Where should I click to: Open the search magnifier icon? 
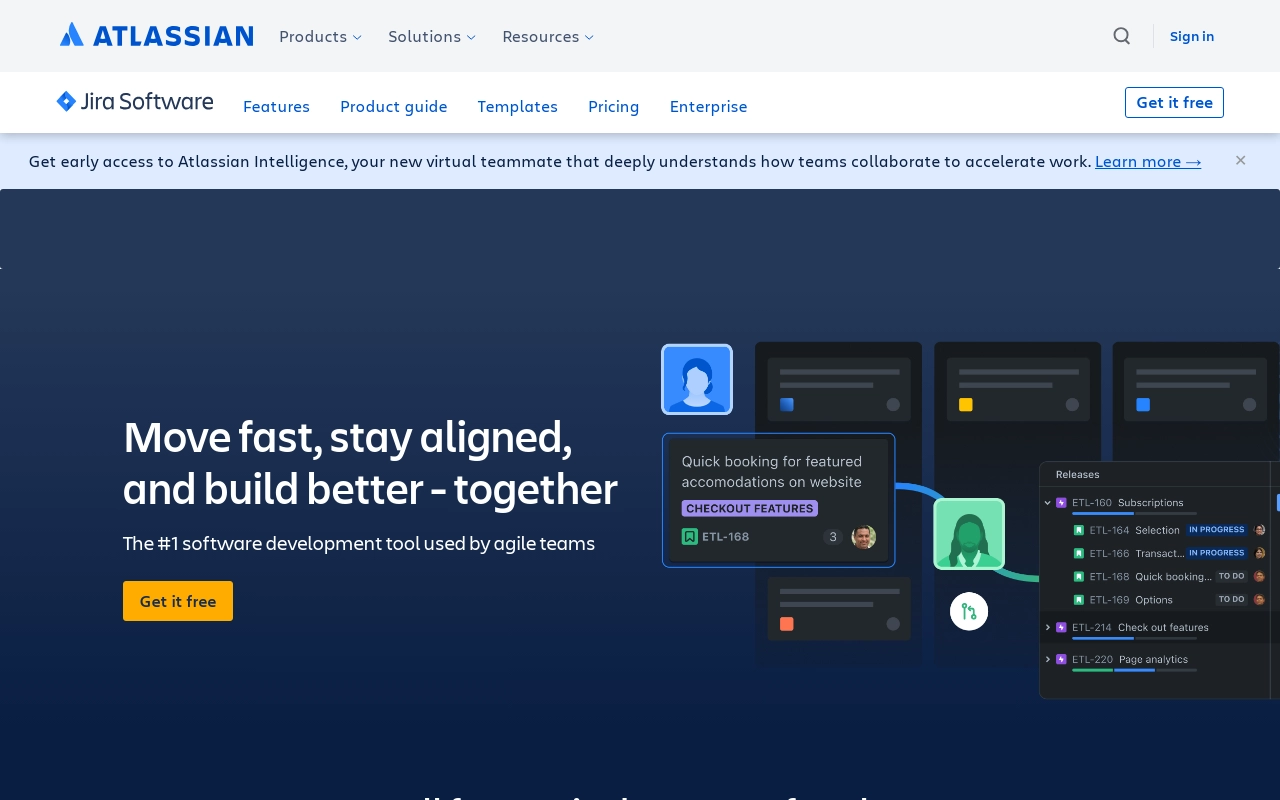(x=1122, y=36)
